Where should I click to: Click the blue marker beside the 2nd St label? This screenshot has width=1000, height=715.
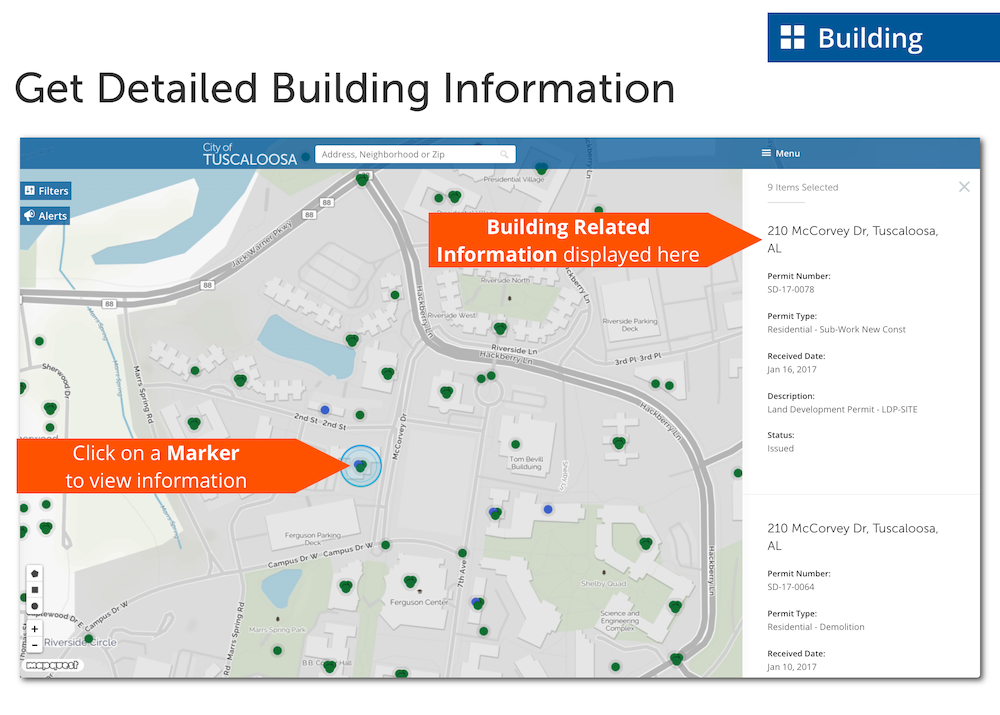point(325,409)
